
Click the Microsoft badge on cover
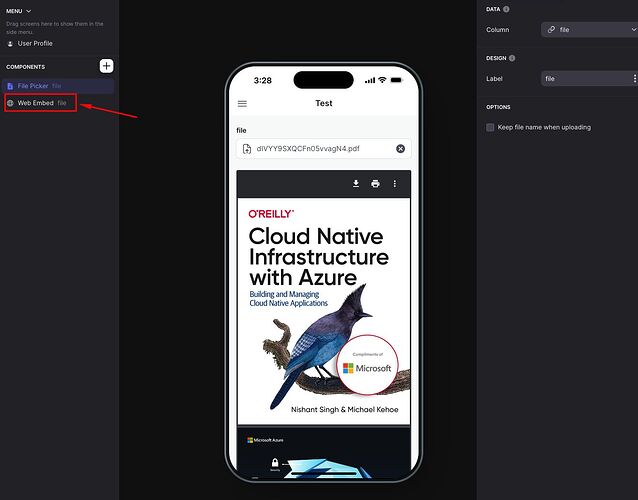(367, 365)
